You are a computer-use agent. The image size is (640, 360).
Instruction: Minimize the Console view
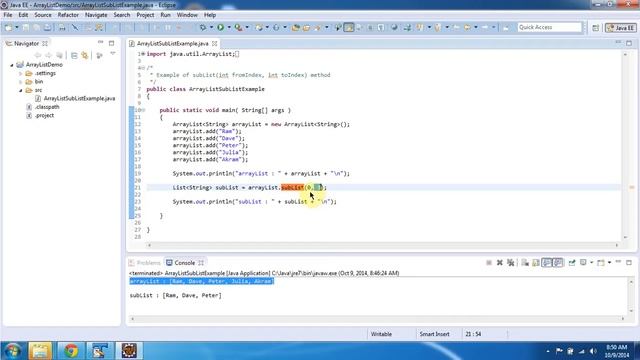point(618,262)
